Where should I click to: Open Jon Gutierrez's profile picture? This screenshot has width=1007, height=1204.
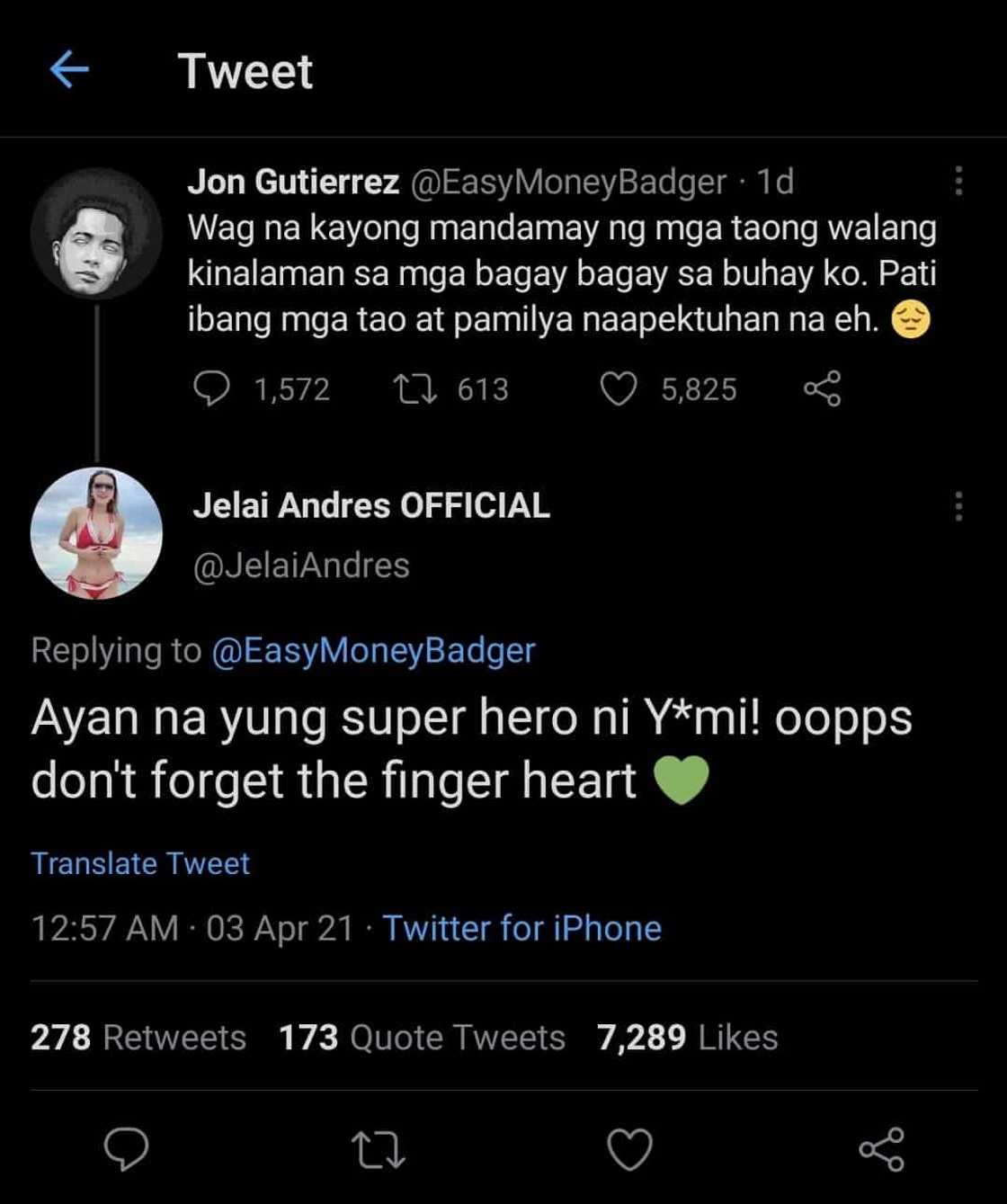coord(96,234)
